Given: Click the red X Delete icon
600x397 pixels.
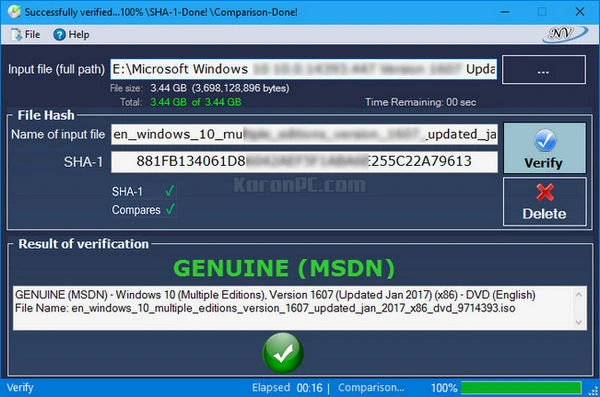Looking at the screenshot, I should coord(545,193).
